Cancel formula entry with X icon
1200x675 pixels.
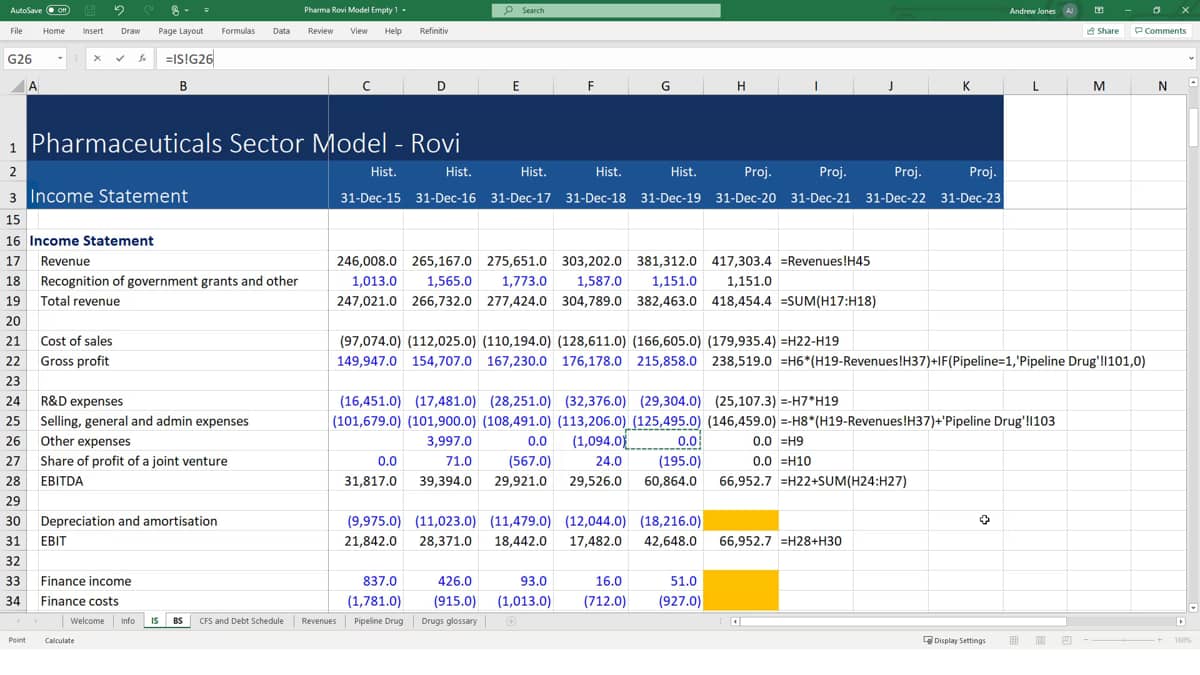[x=97, y=59]
